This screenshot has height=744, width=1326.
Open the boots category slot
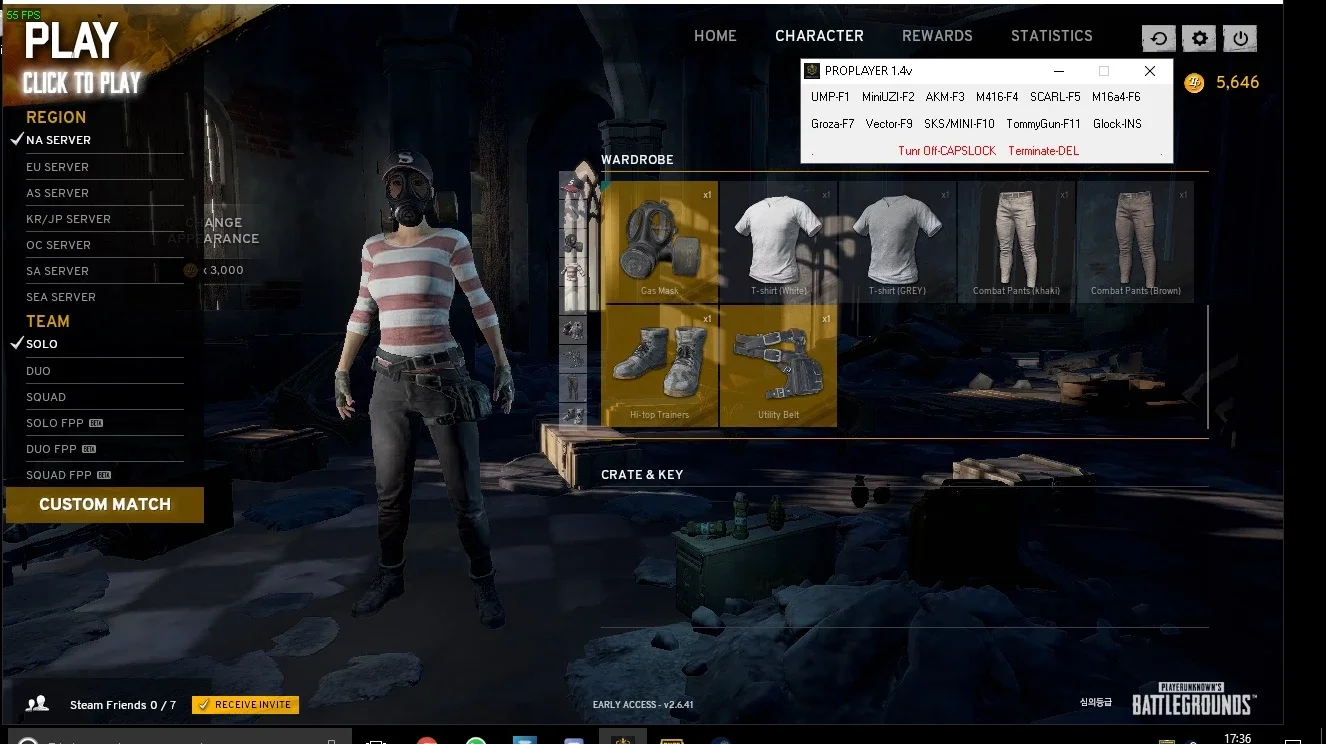[573, 416]
